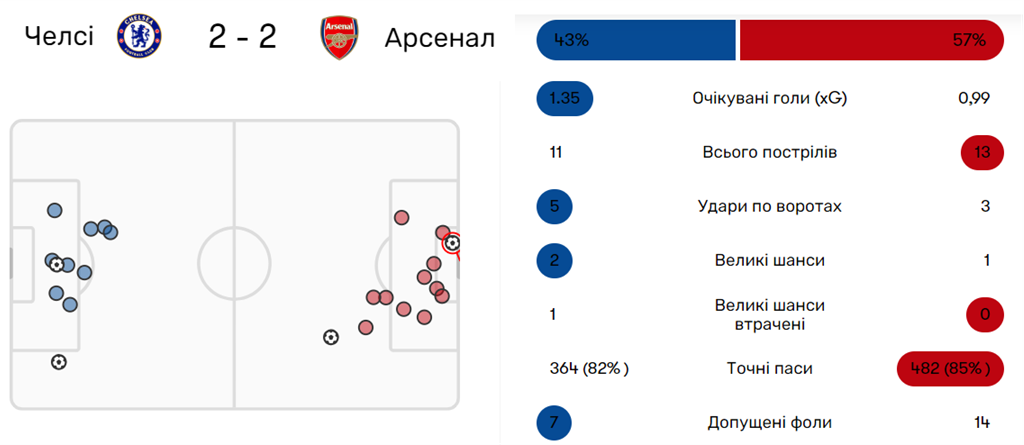Select the Точні паси stat label
The width and height of the screenshot is (1024, 445).
click(770, 368)
